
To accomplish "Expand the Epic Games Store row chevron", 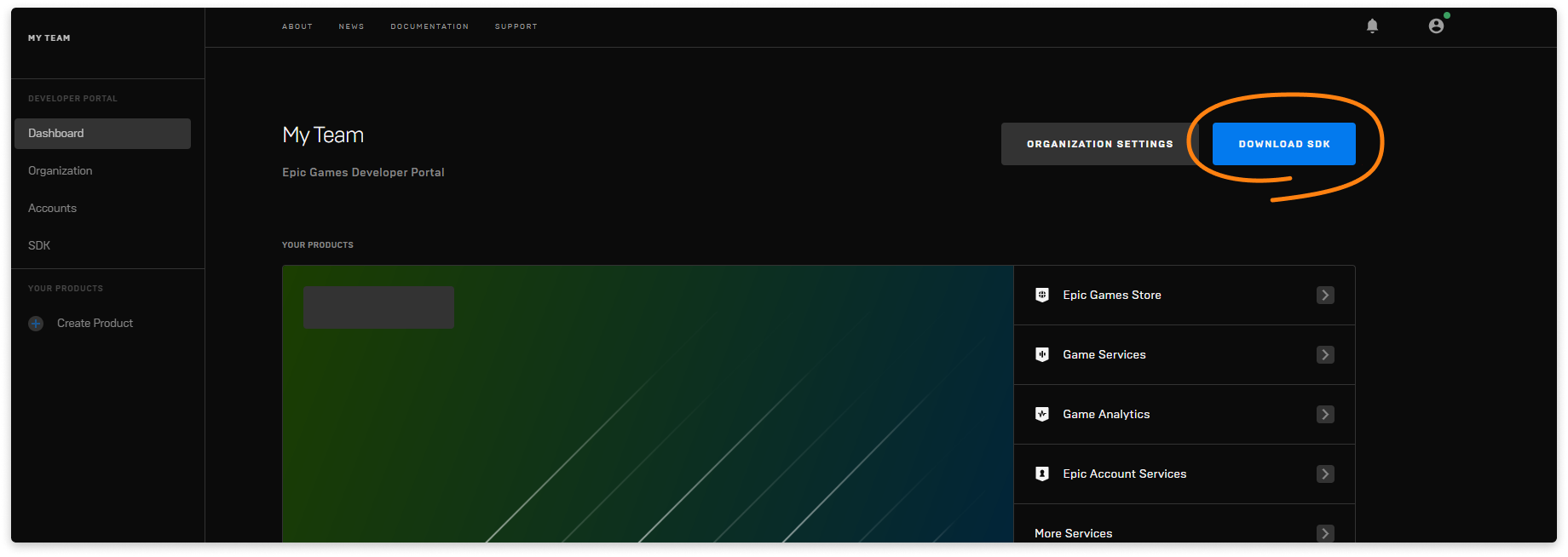I will (x=1324, y=295).
